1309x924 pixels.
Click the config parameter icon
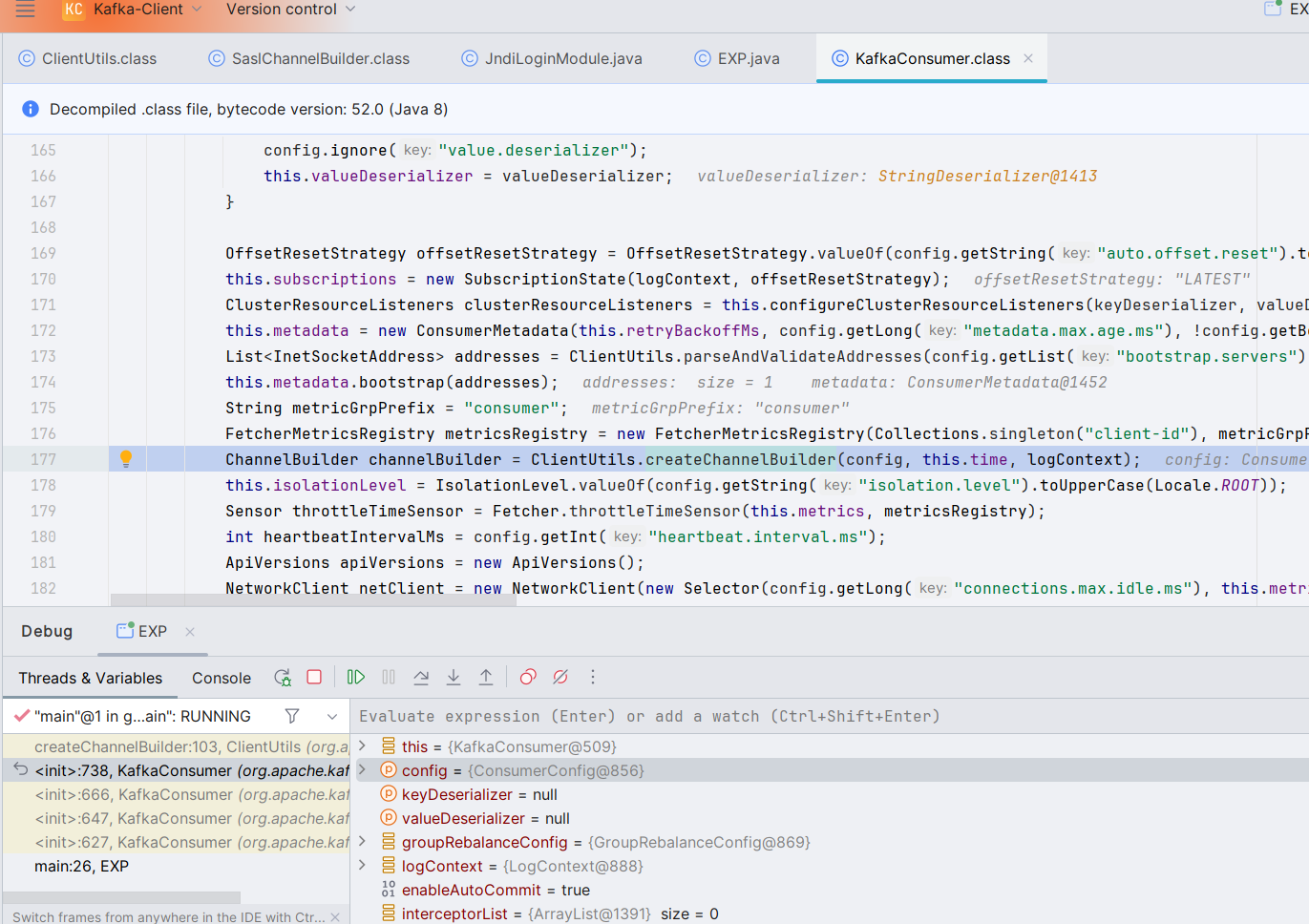[389, 770]
